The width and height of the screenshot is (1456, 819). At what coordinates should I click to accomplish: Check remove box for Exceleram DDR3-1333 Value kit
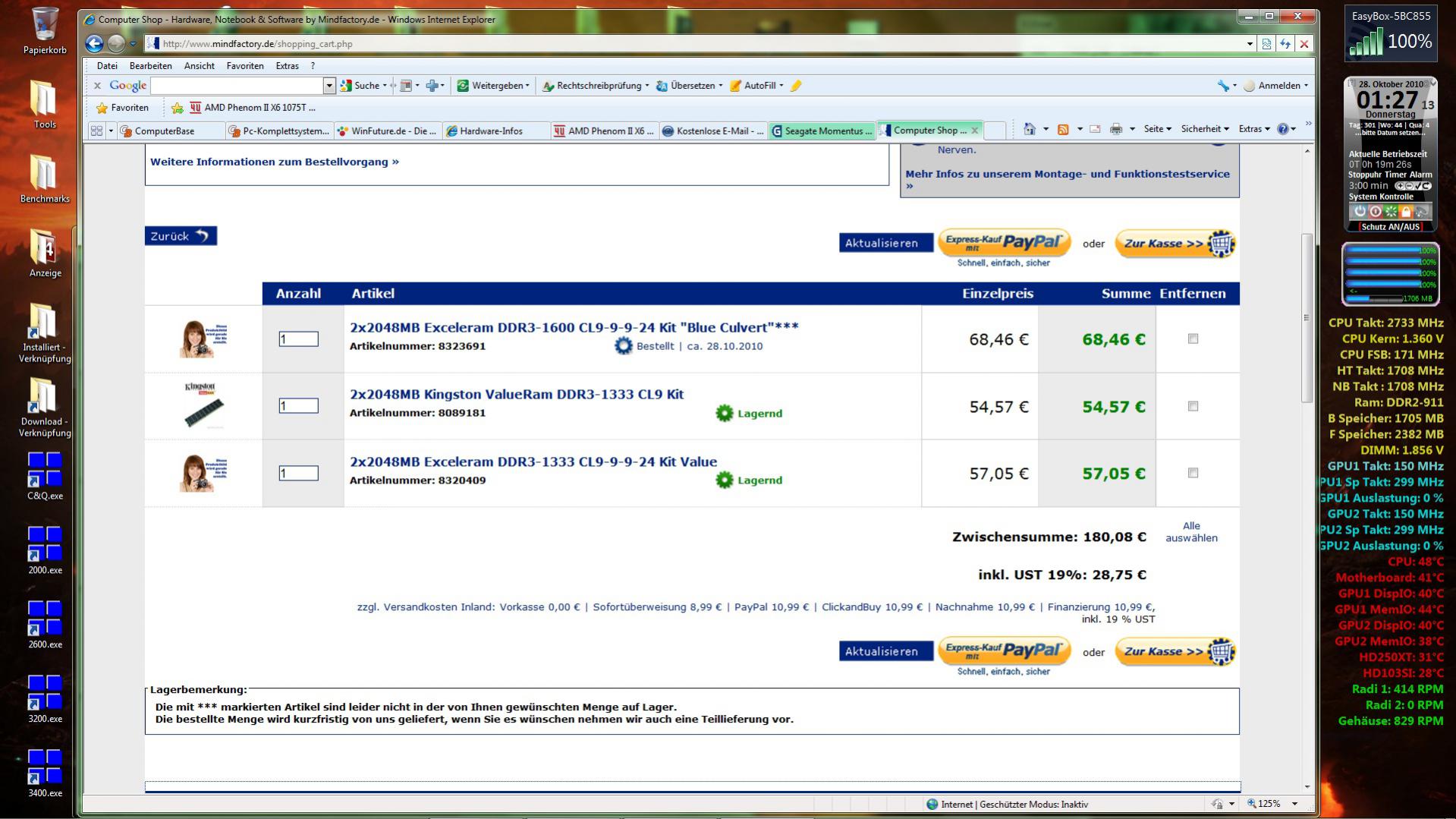[x=1193, y=473]
